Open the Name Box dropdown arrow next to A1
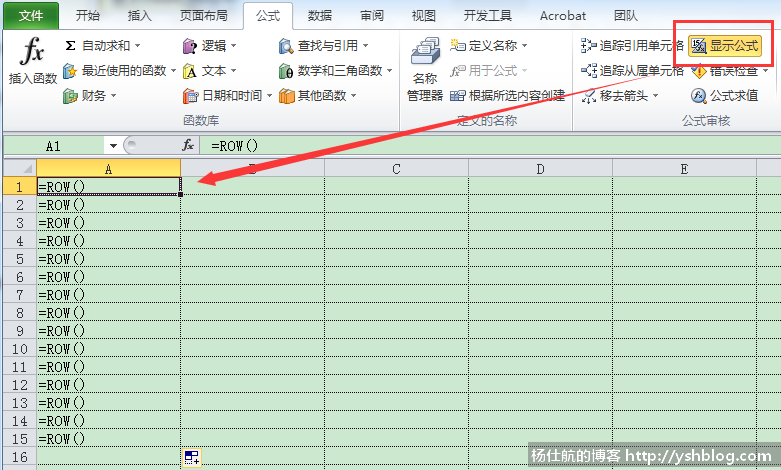 click(x=113, y=146)
